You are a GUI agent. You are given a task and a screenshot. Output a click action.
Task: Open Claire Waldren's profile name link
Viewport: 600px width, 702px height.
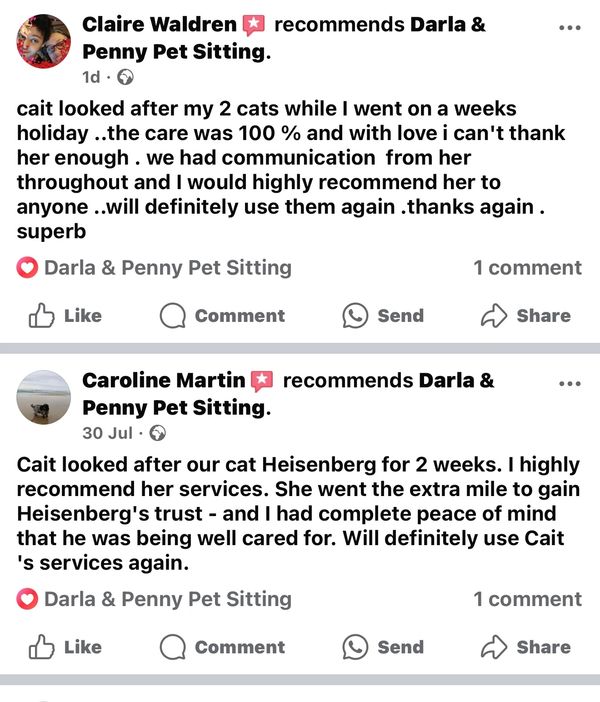[x=159, y=25]
